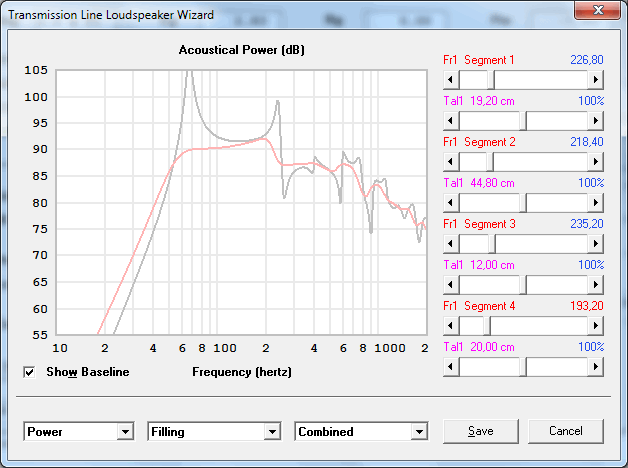Click the Fr1 Segment 2 label

click(x=479, y=142)
